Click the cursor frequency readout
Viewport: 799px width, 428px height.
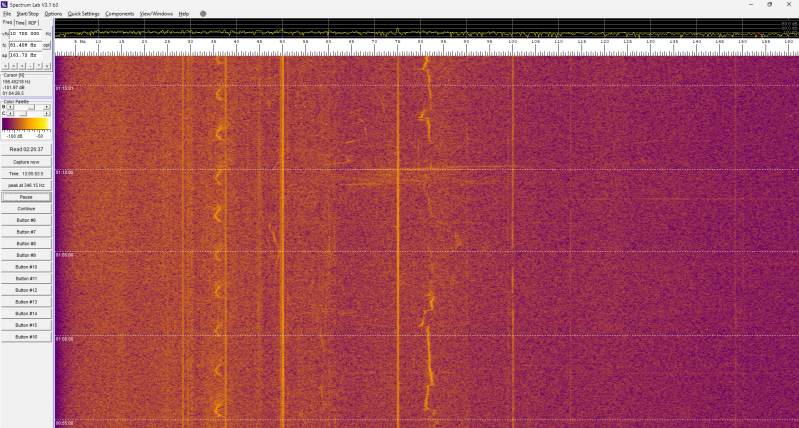(16, 82)
